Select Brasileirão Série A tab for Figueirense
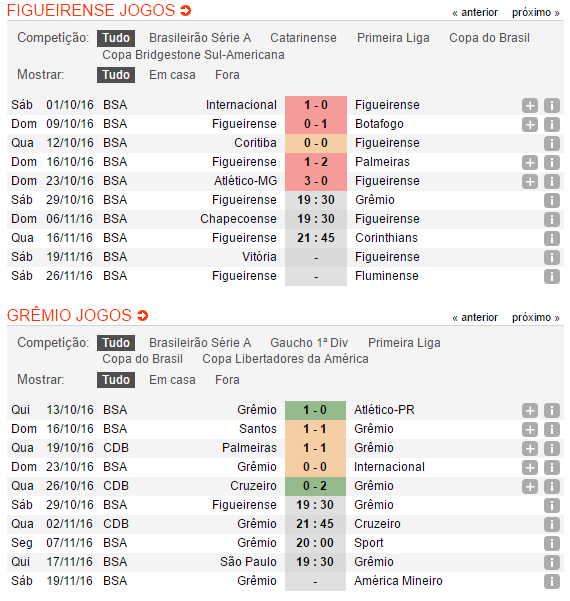570x601 pixels. (x=200, y=38)
